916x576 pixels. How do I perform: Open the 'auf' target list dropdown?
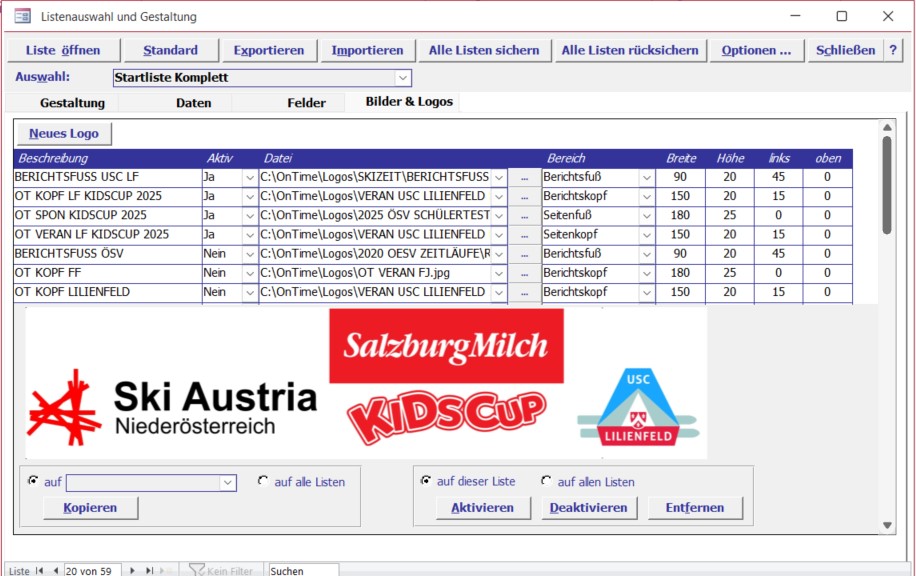pyautogui.click(x=227, y=483)
